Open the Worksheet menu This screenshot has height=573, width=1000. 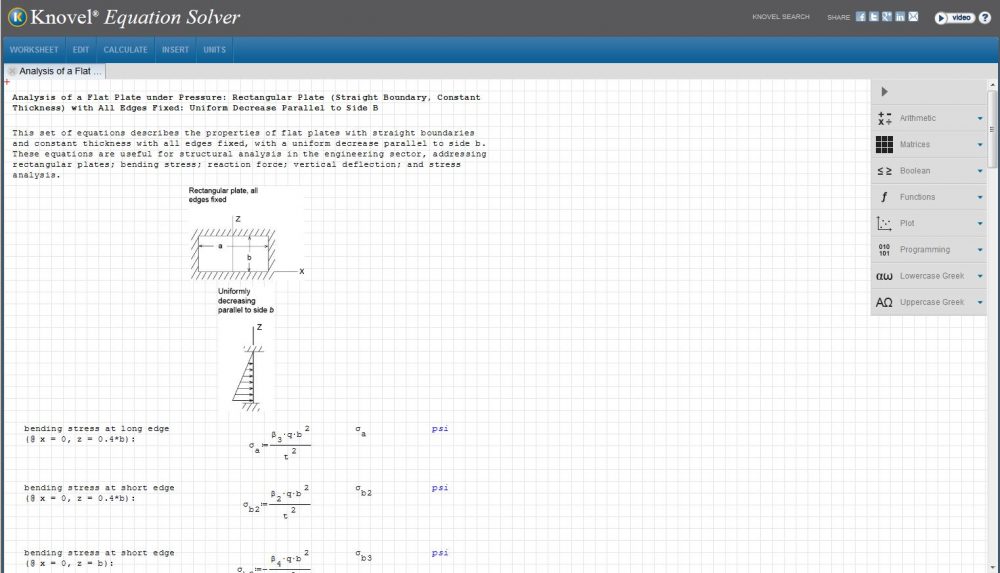(x=34, y=50)
